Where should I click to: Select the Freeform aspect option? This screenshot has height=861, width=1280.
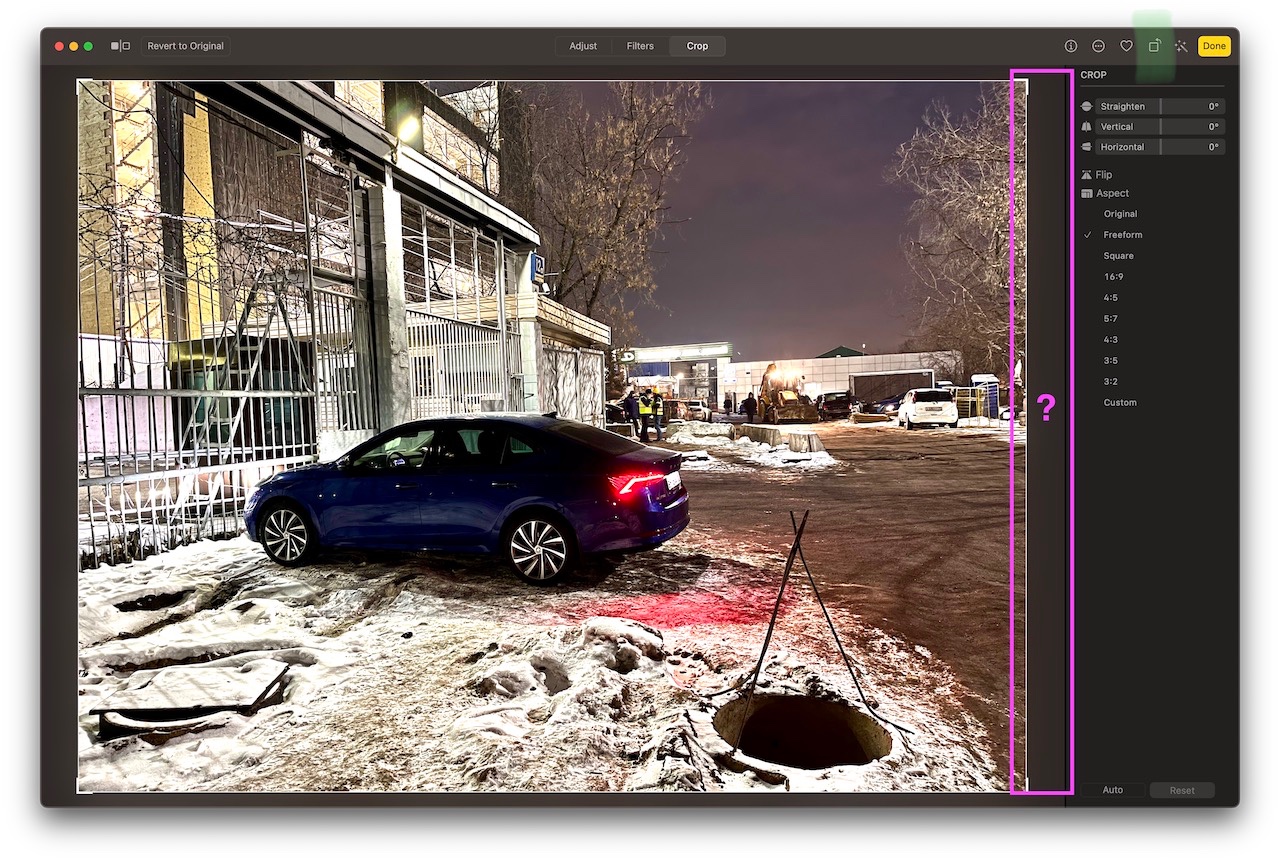pos(1122,235)
